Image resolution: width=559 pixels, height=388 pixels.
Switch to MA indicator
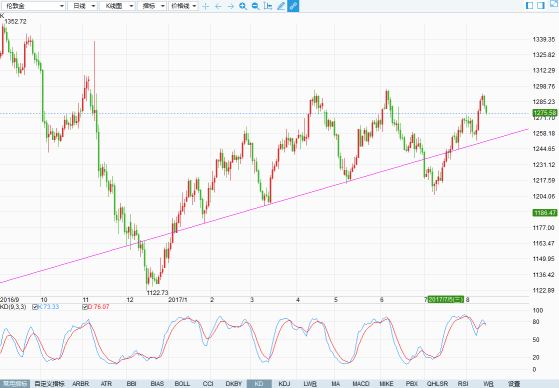click(335, 384)
